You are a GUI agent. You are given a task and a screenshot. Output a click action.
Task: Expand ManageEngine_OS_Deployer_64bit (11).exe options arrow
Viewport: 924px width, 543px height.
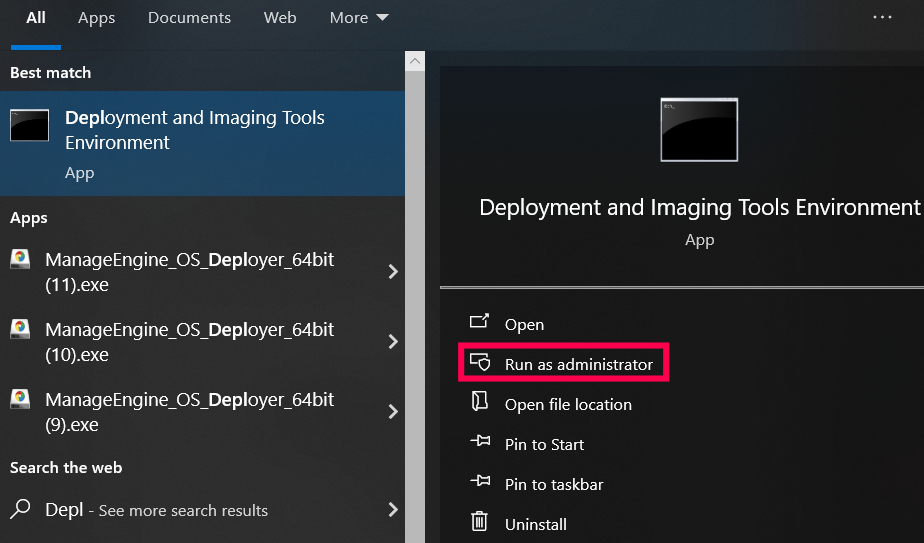[393, 272]
